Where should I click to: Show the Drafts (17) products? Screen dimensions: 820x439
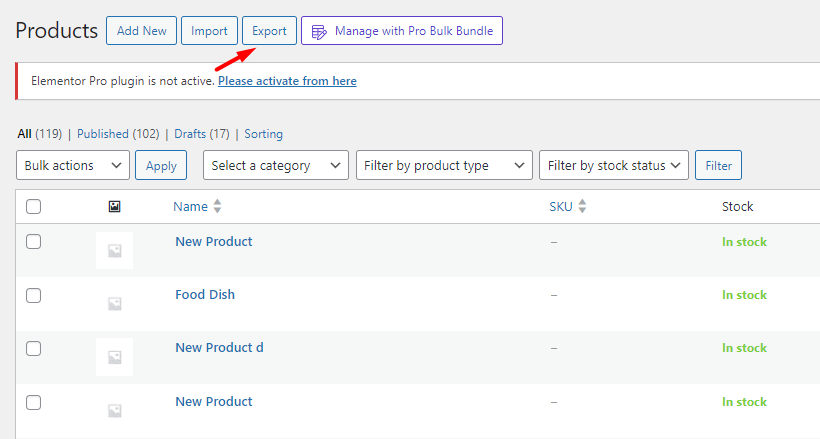(x=202, y=134)
